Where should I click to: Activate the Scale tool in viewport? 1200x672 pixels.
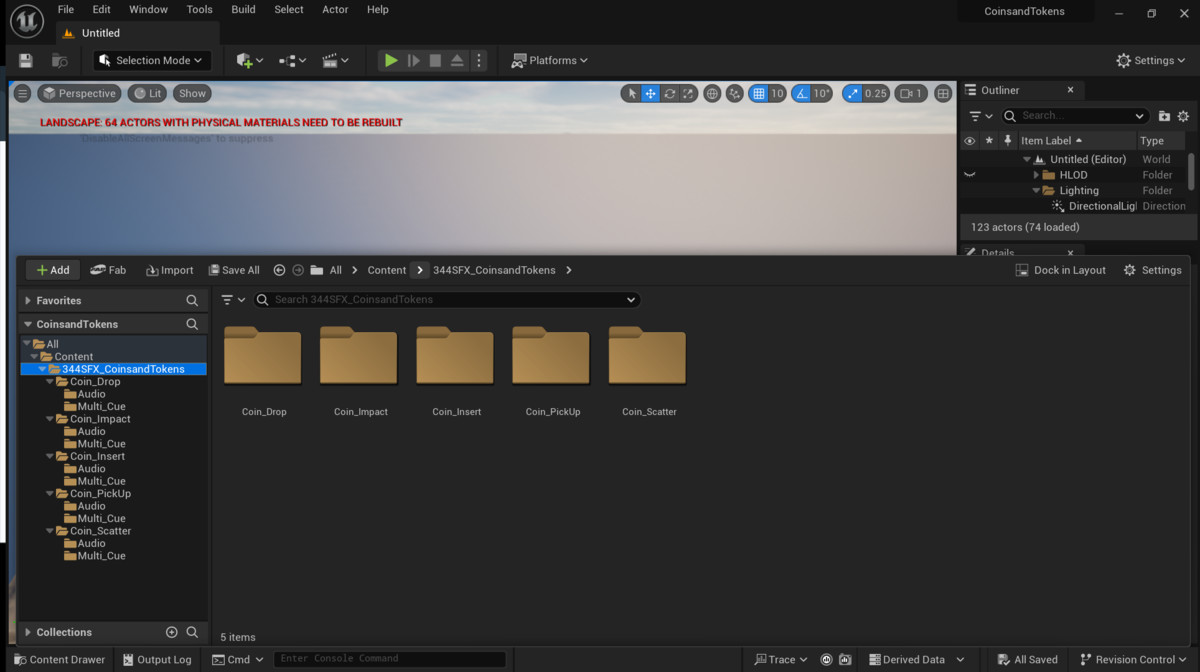[688, 94]
